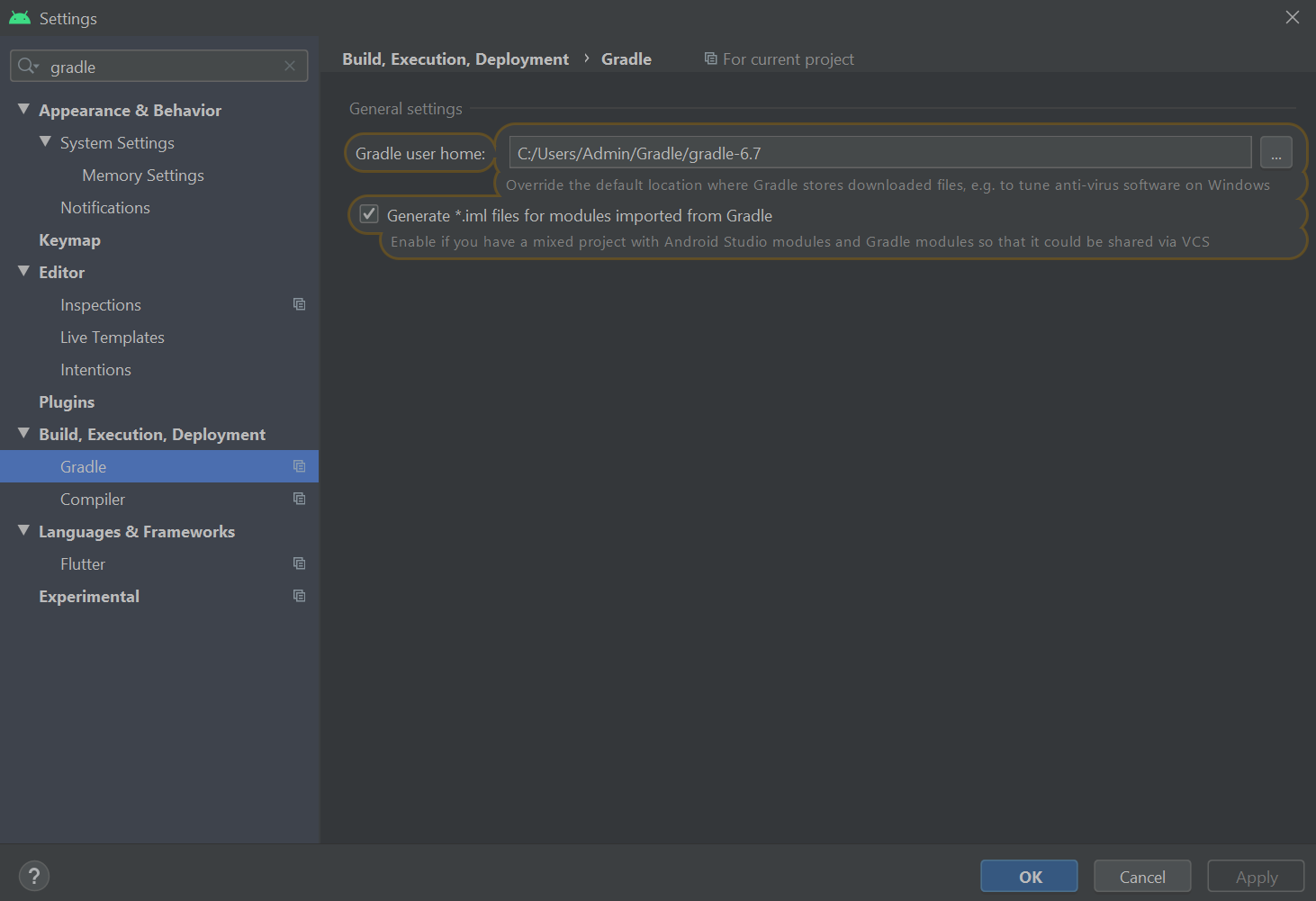The height and width of the screenshot is (901, 1316).
Task: Click the For current project text
Action: tap(789, 59)
